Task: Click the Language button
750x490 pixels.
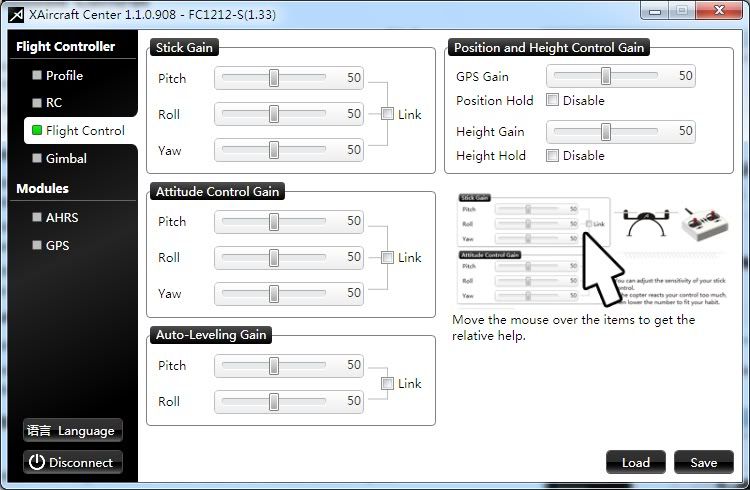Action: click(73, 431)
